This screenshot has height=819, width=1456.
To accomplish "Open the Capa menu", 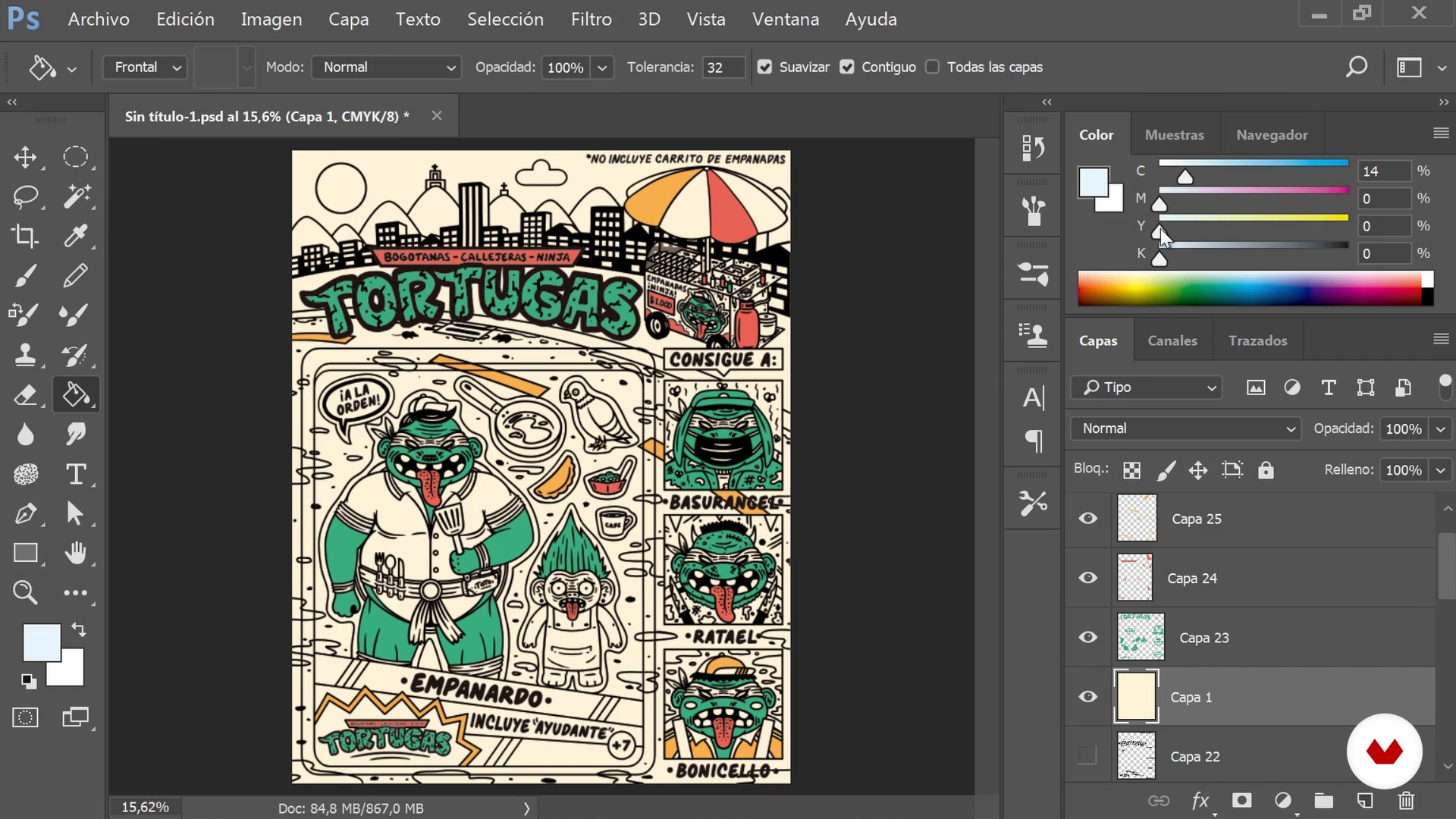I will click(x=349, y=20).
